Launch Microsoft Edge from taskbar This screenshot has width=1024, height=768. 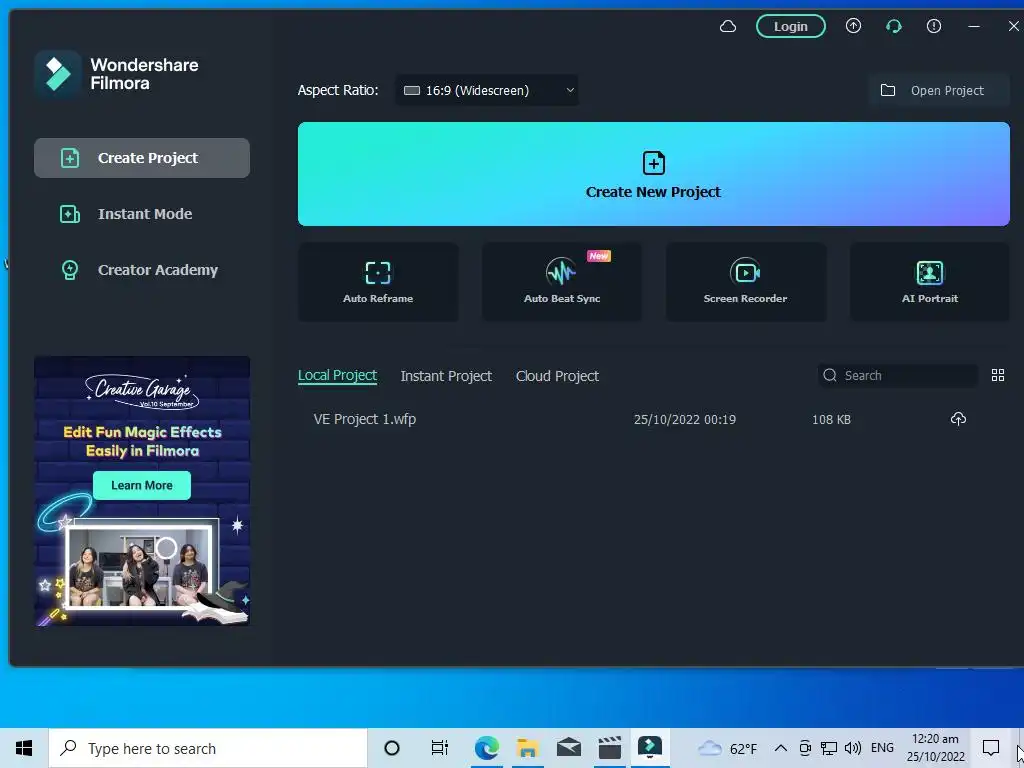coord(487,748)
